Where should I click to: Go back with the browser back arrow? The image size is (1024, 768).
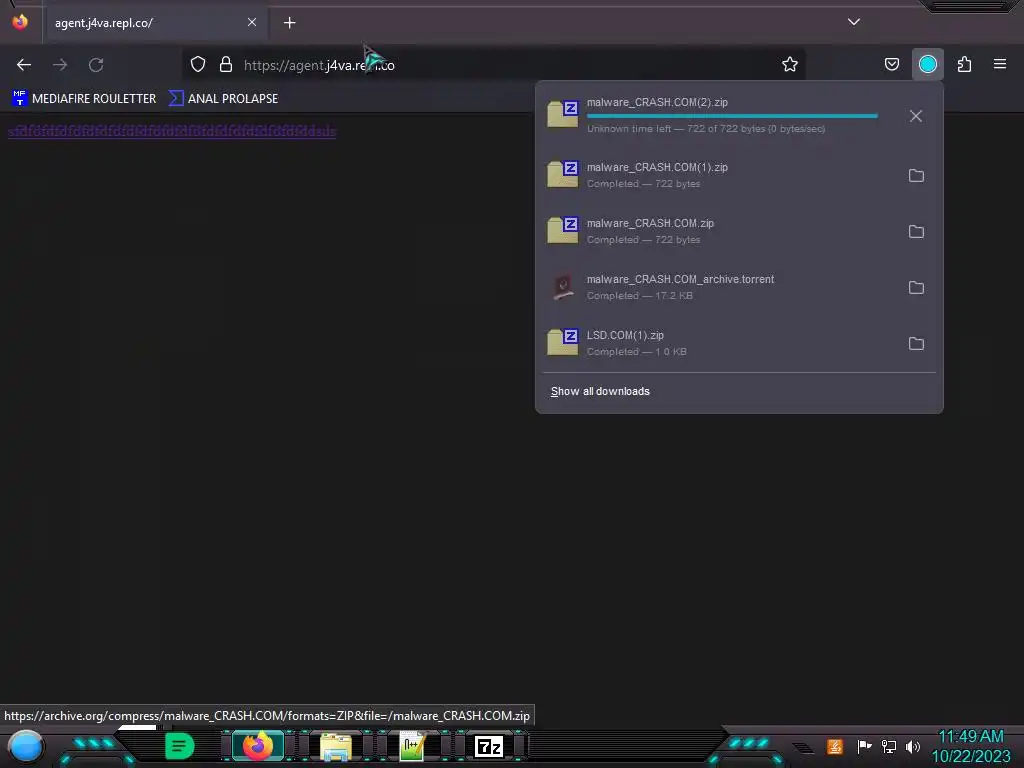click(24, 65)
